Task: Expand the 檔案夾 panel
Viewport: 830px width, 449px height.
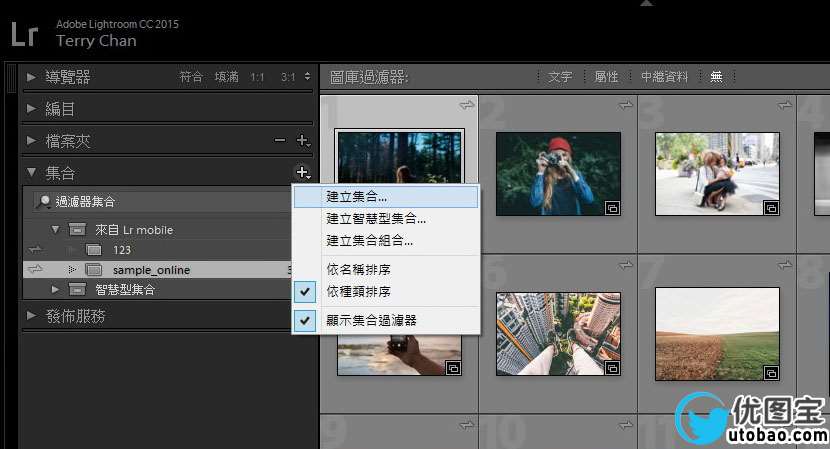Action: coord(31,140)
